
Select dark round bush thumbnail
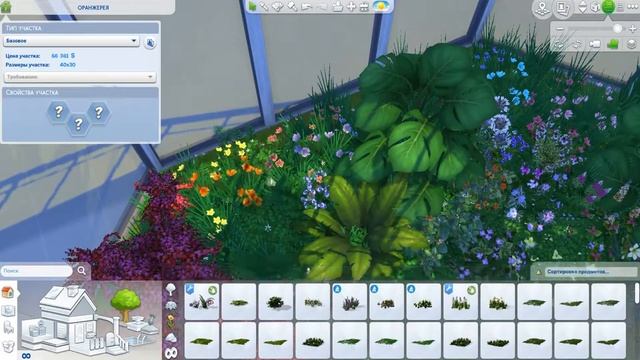276,302
